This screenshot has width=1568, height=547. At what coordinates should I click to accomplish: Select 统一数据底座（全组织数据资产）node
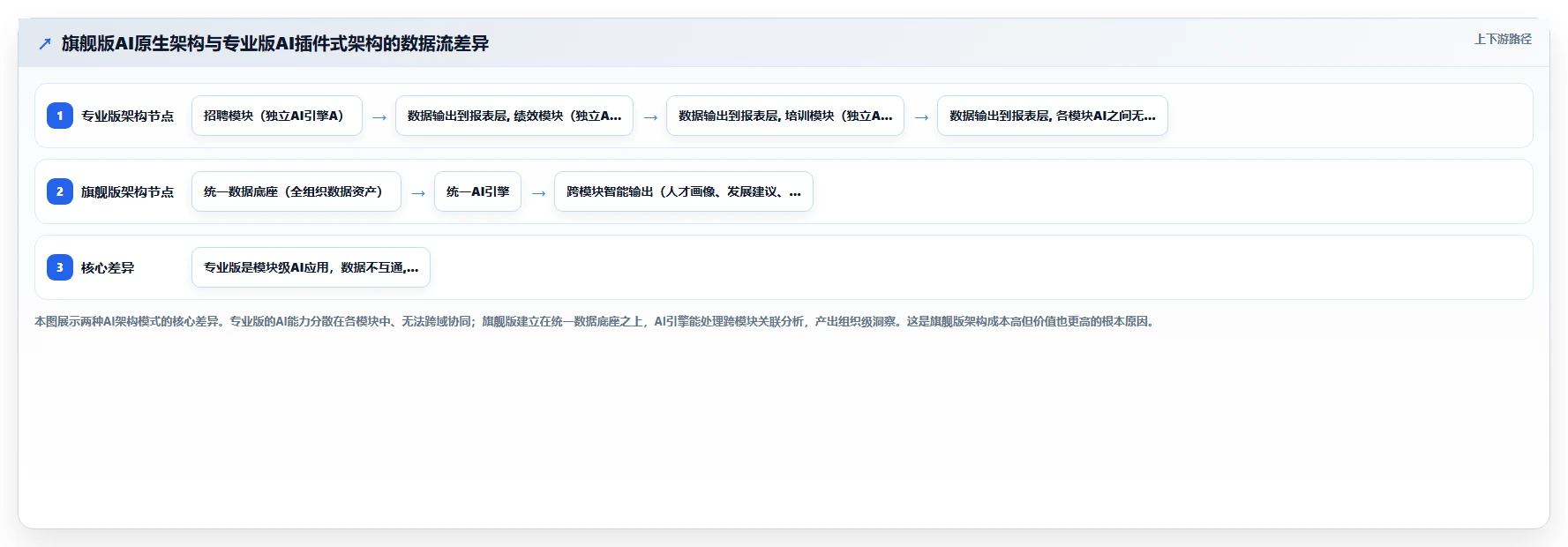296,191
